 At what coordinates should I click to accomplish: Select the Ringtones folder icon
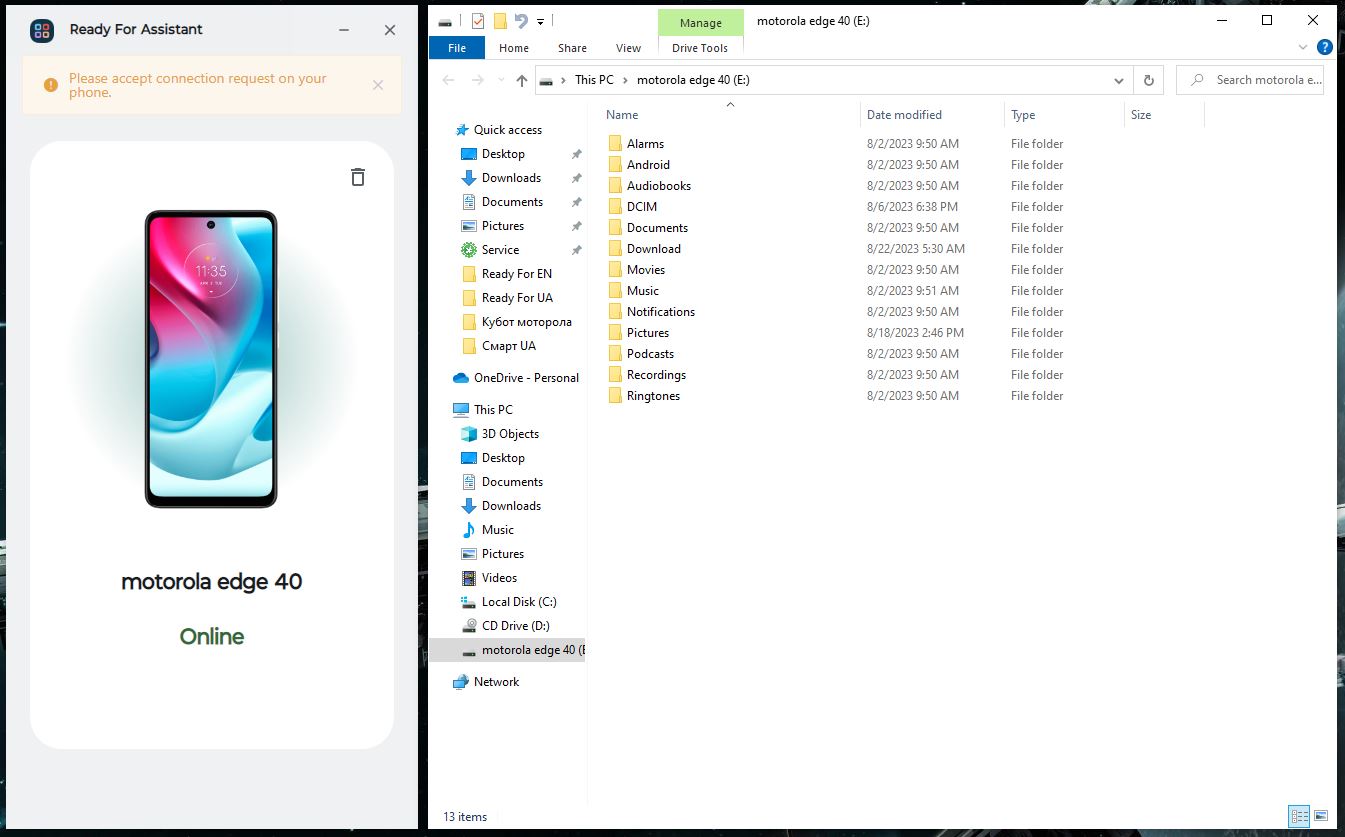pyautogui.click(x=615, y=396)
